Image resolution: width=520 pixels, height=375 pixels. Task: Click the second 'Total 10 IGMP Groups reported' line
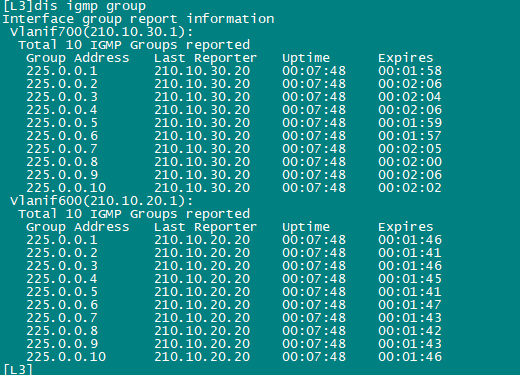tap(134, 214)
